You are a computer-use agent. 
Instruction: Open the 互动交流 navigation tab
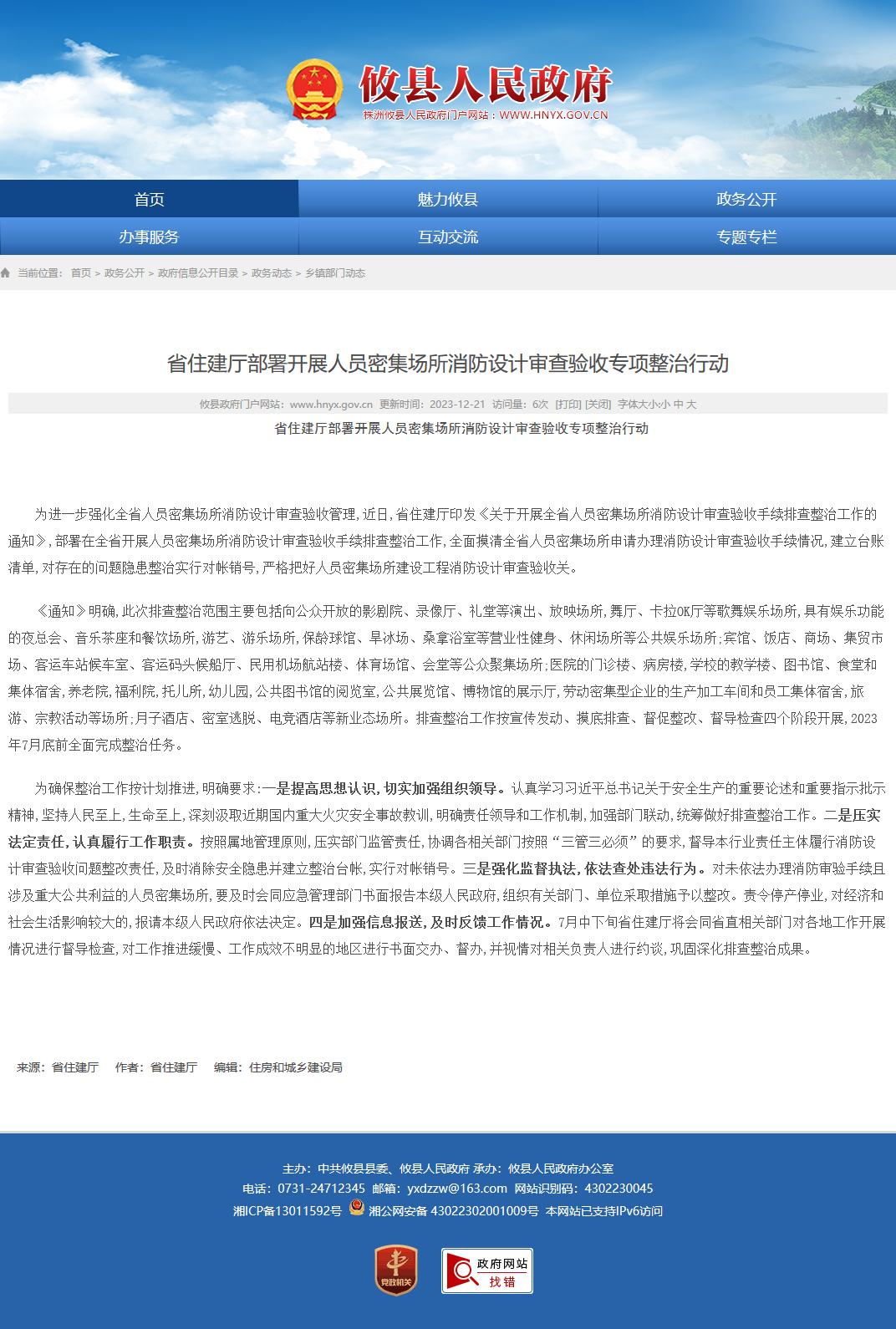click(x=448, y=237)
